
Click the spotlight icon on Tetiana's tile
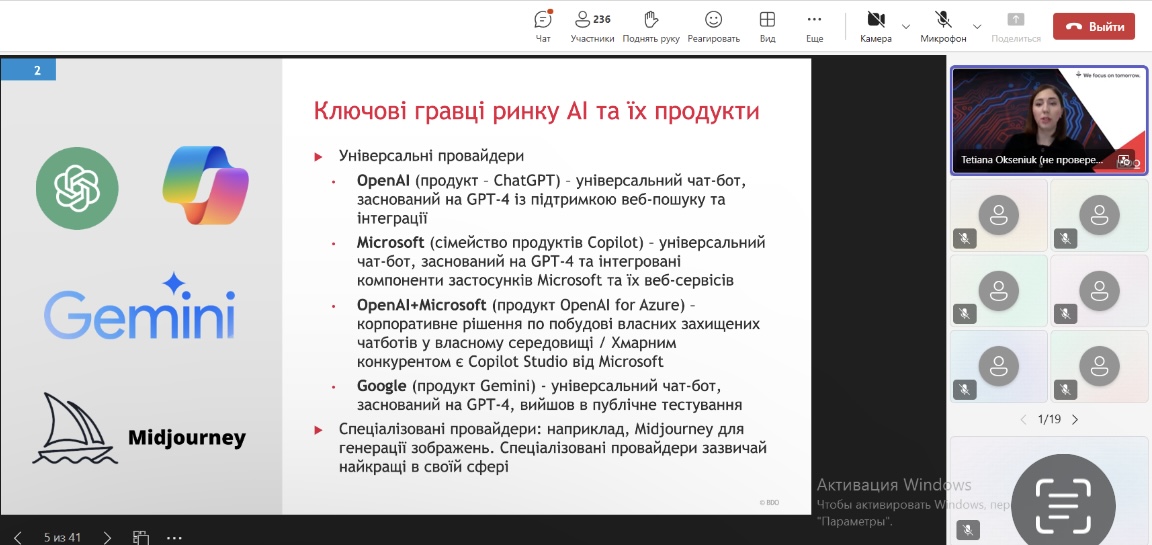point(1123,159)
